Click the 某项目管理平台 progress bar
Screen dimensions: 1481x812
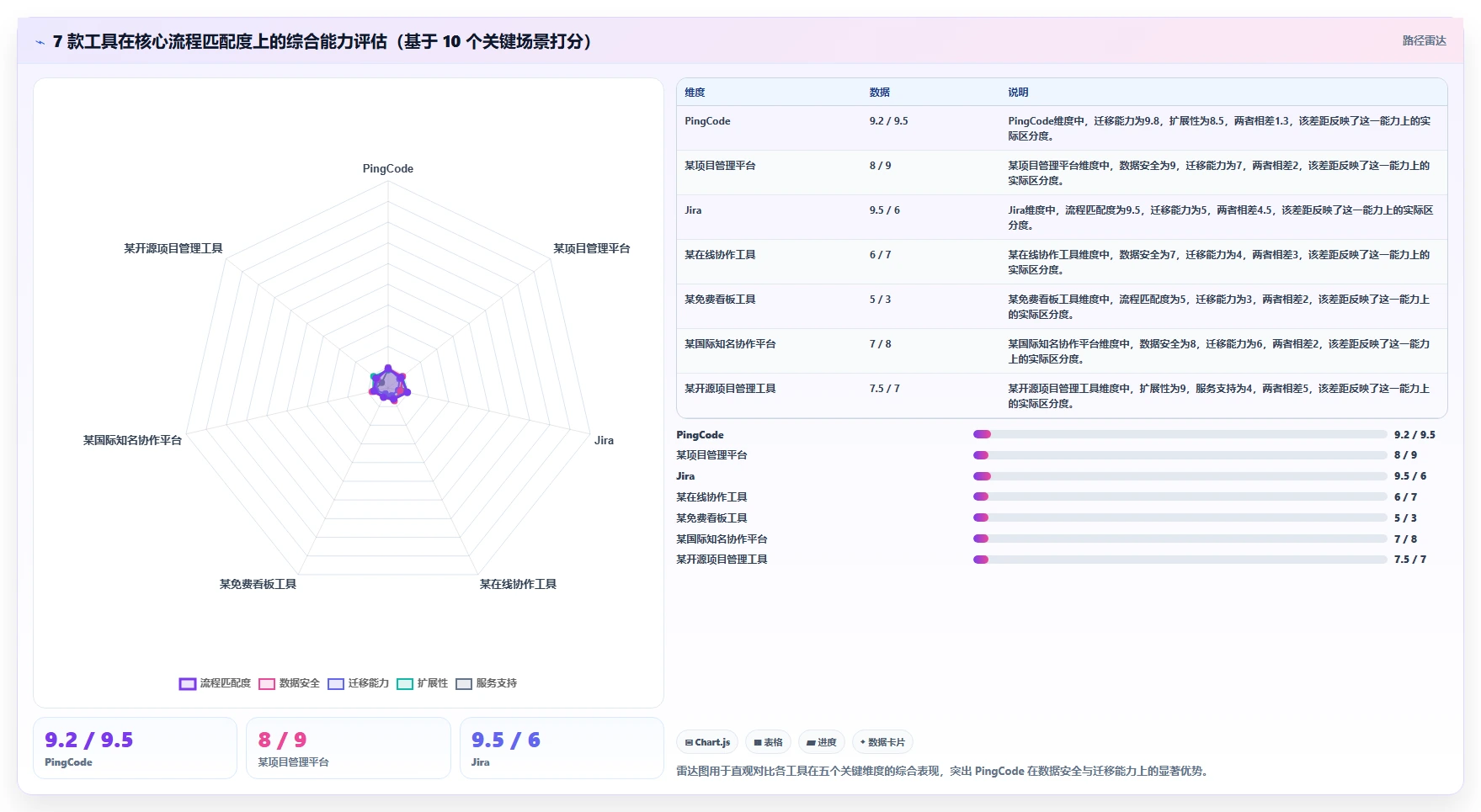(x=1180, y=455)
